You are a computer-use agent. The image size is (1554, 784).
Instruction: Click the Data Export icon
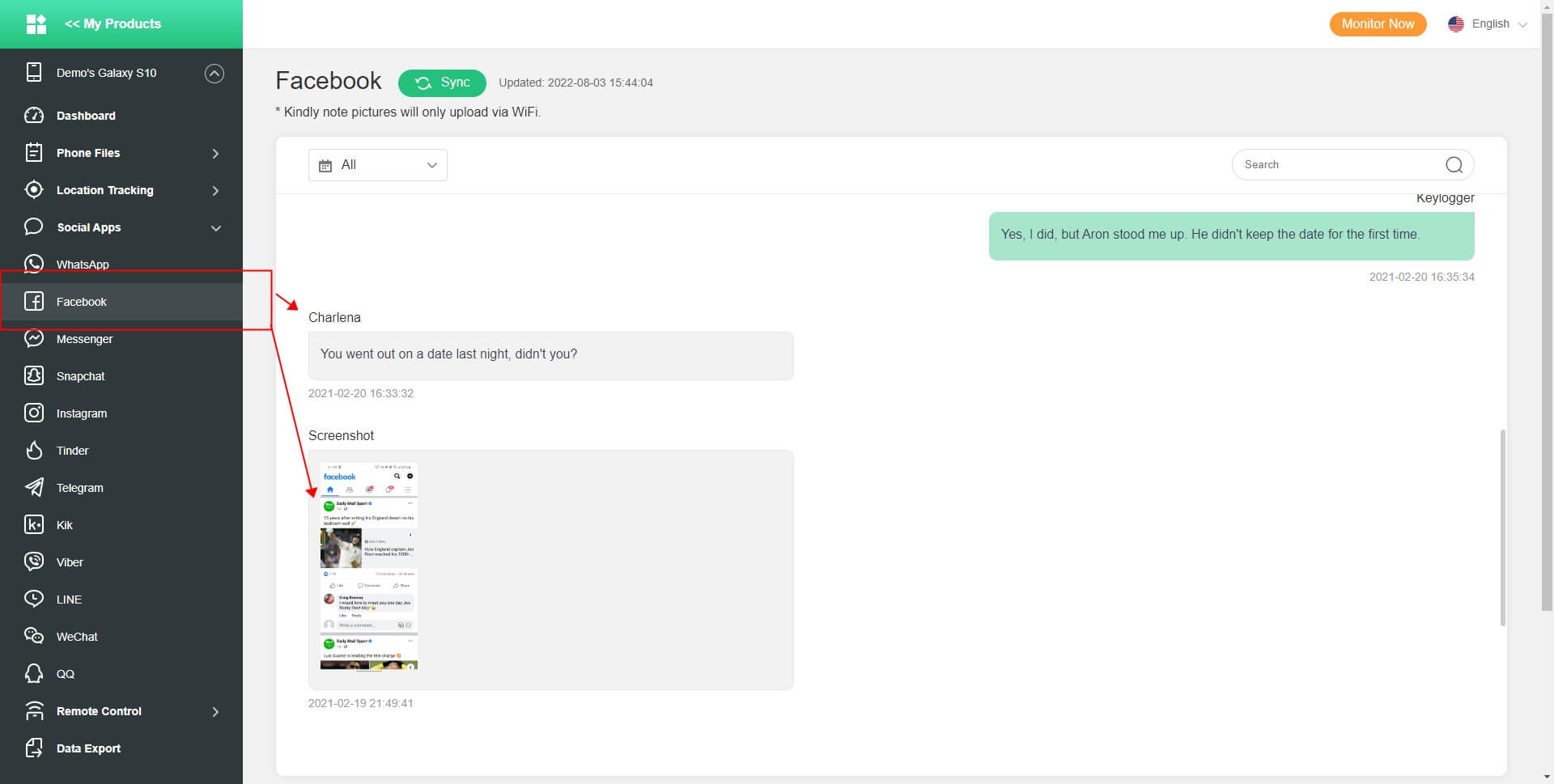(x=34, y=748)
